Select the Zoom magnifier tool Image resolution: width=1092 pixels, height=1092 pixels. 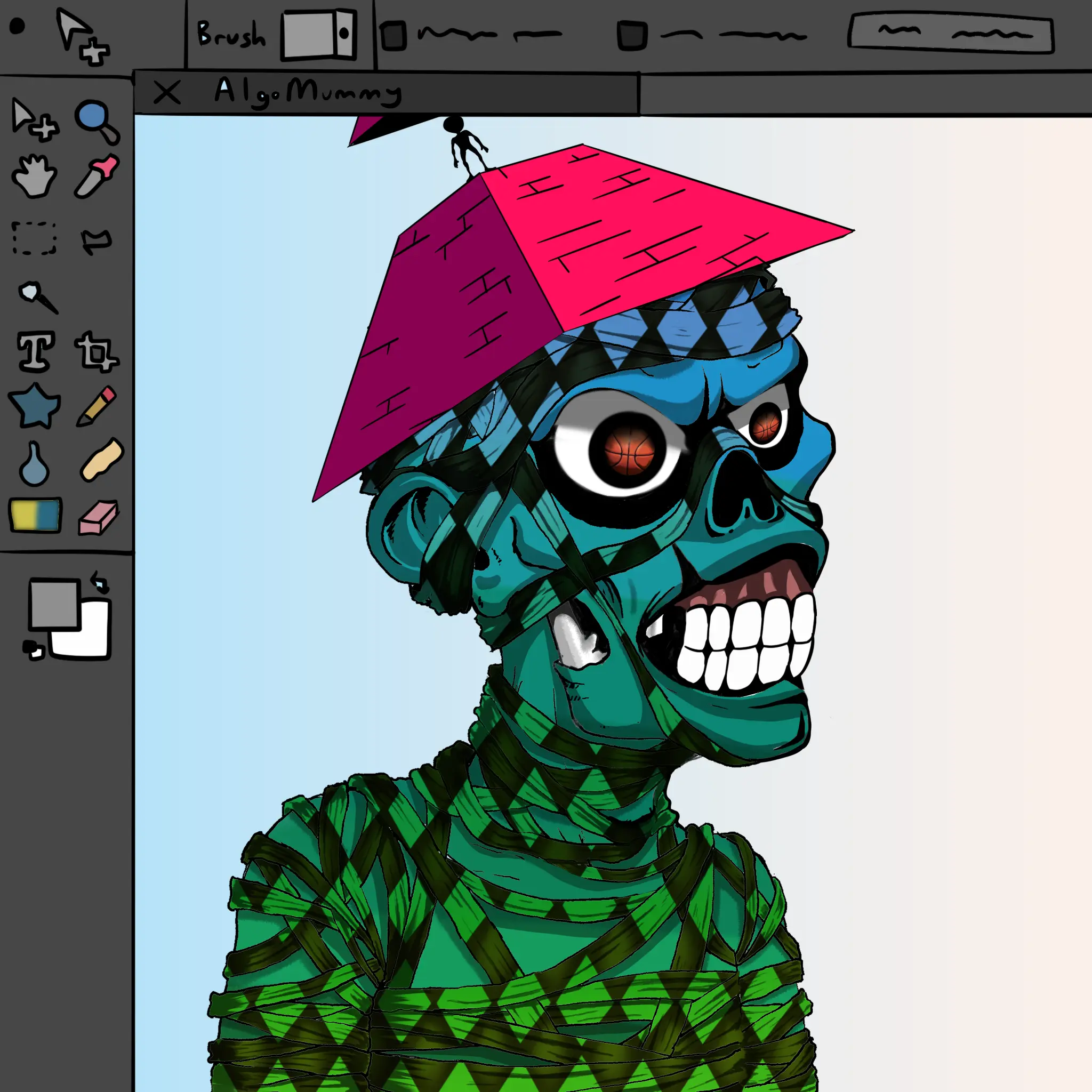point(96,121)
